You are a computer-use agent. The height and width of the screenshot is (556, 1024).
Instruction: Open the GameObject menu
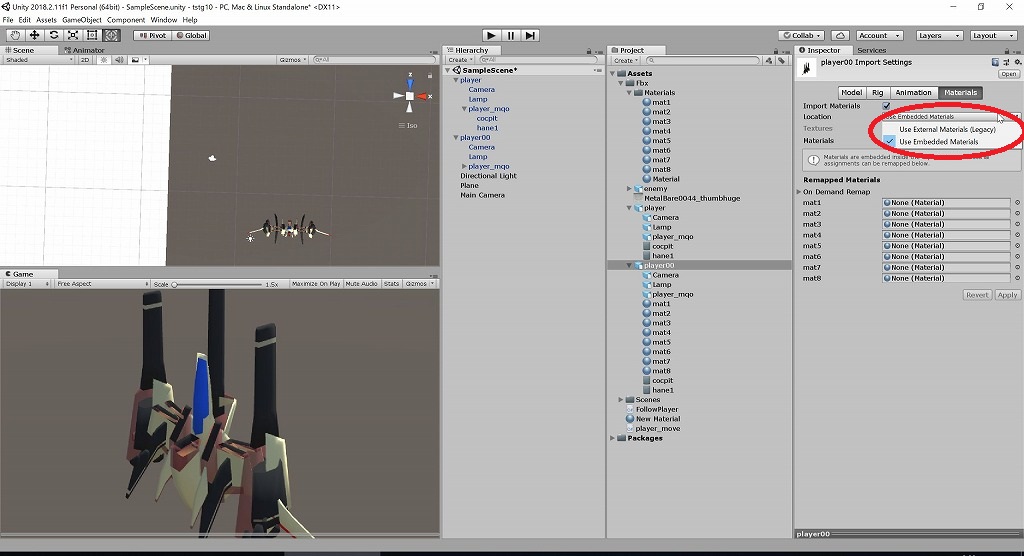(x=82, y=20)
